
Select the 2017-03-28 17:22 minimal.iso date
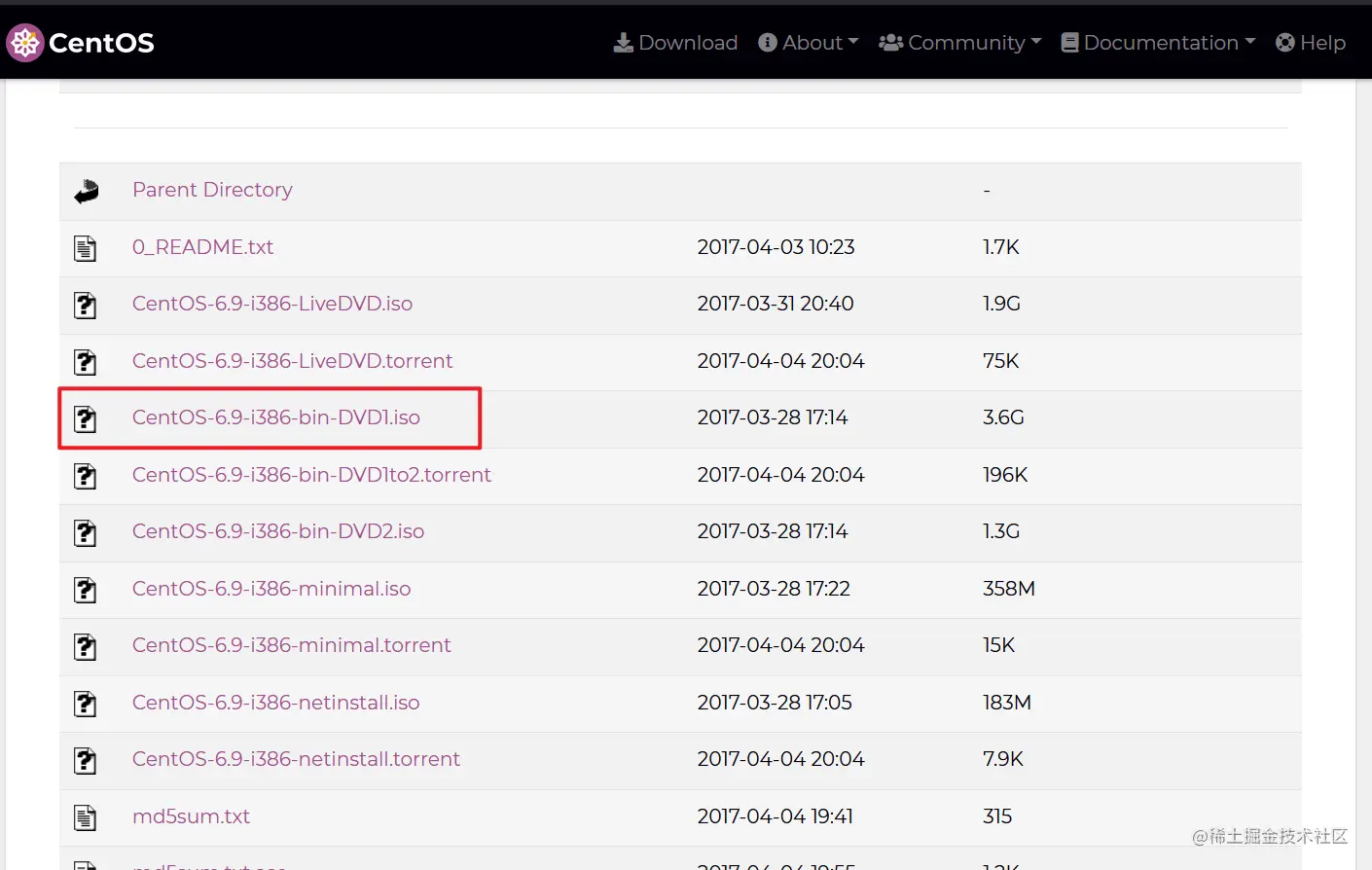[774, 589]
